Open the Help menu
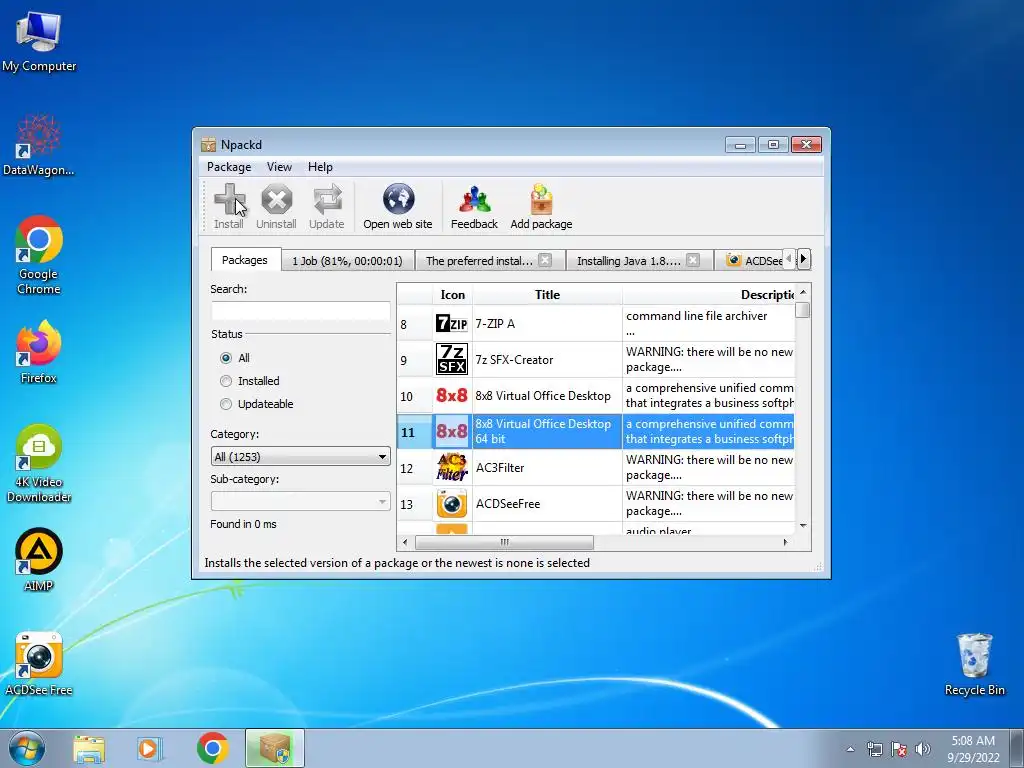Image resolution: width=1024 pixels, height=768 pixels. tap(320, 167)
